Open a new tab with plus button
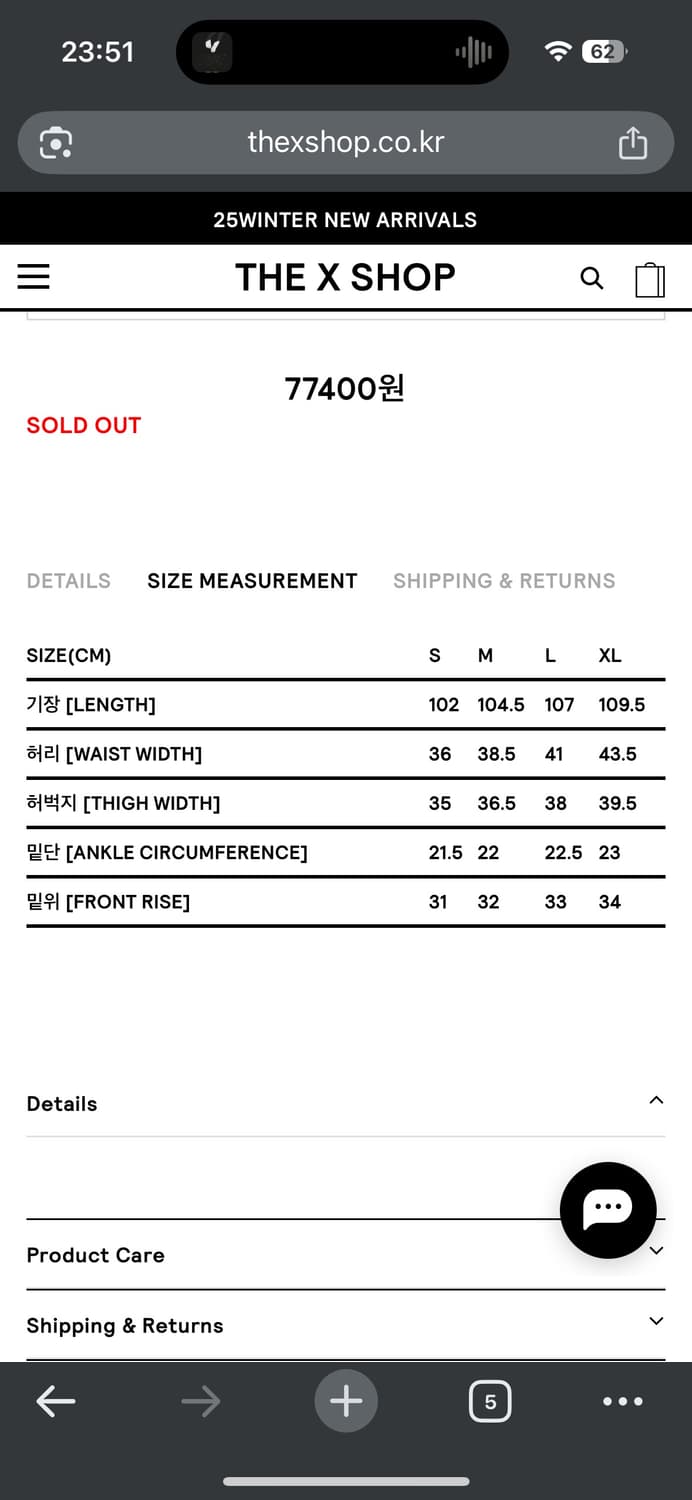Image resolution: width=692 pixels, height=1500 pixels. [346, 1401]
